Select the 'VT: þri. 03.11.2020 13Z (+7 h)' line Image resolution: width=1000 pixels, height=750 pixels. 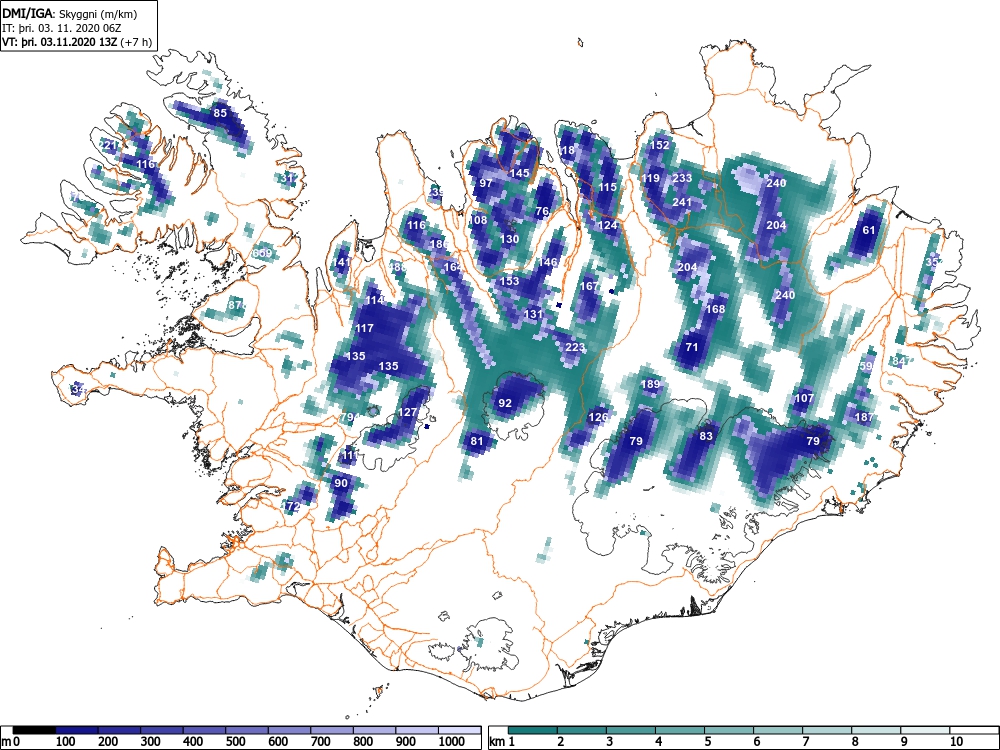[x=77, y=42]
